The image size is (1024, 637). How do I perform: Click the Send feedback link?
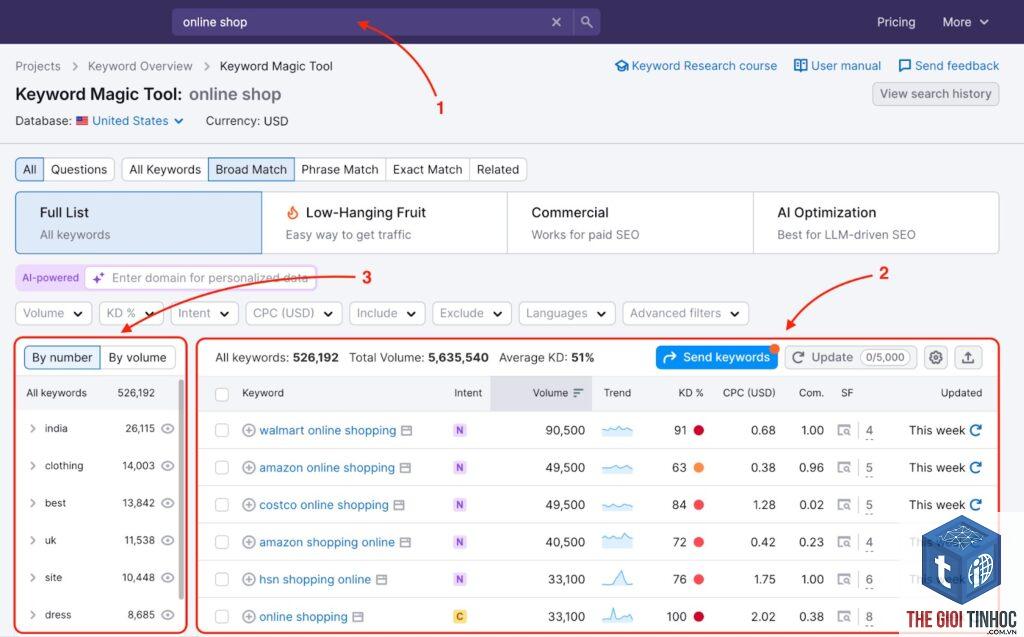pos(949,66)
